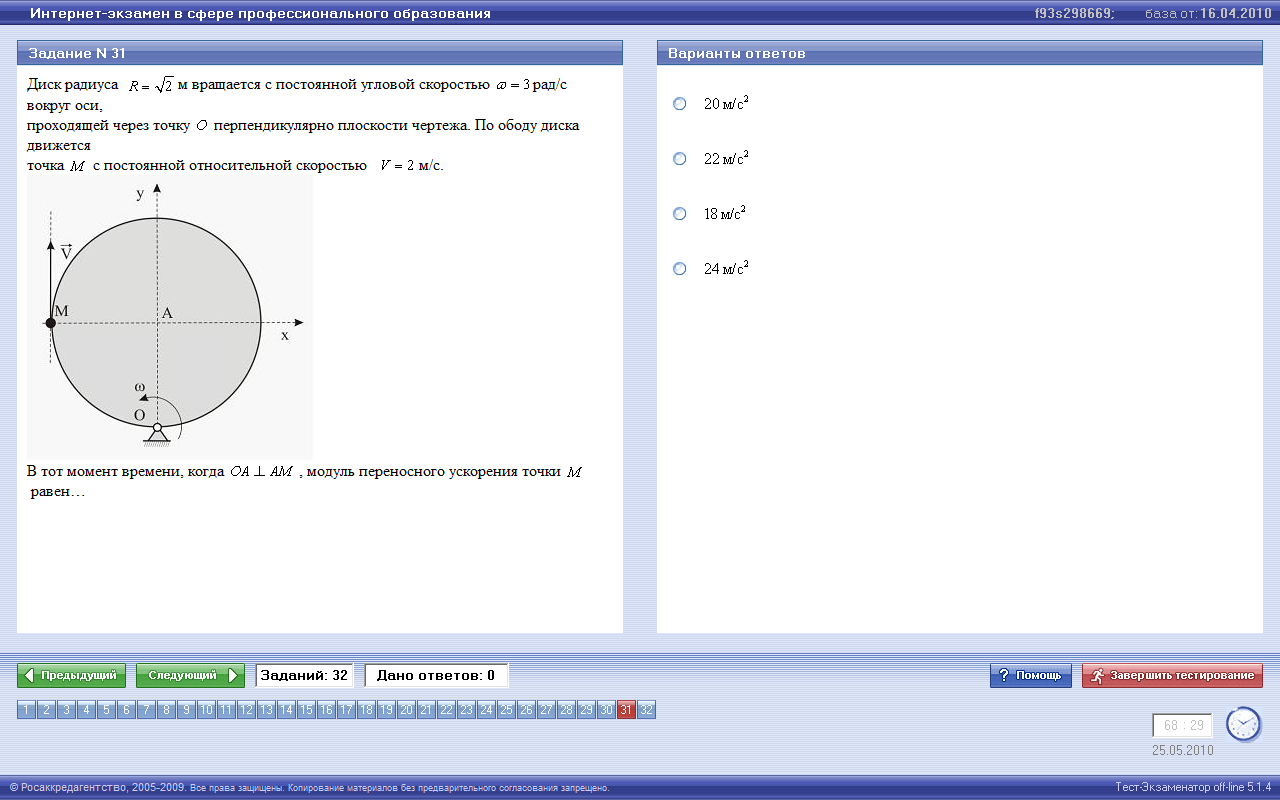
Task: Jump to question 23
Action: pyautogui.click(x=467, y=710)
